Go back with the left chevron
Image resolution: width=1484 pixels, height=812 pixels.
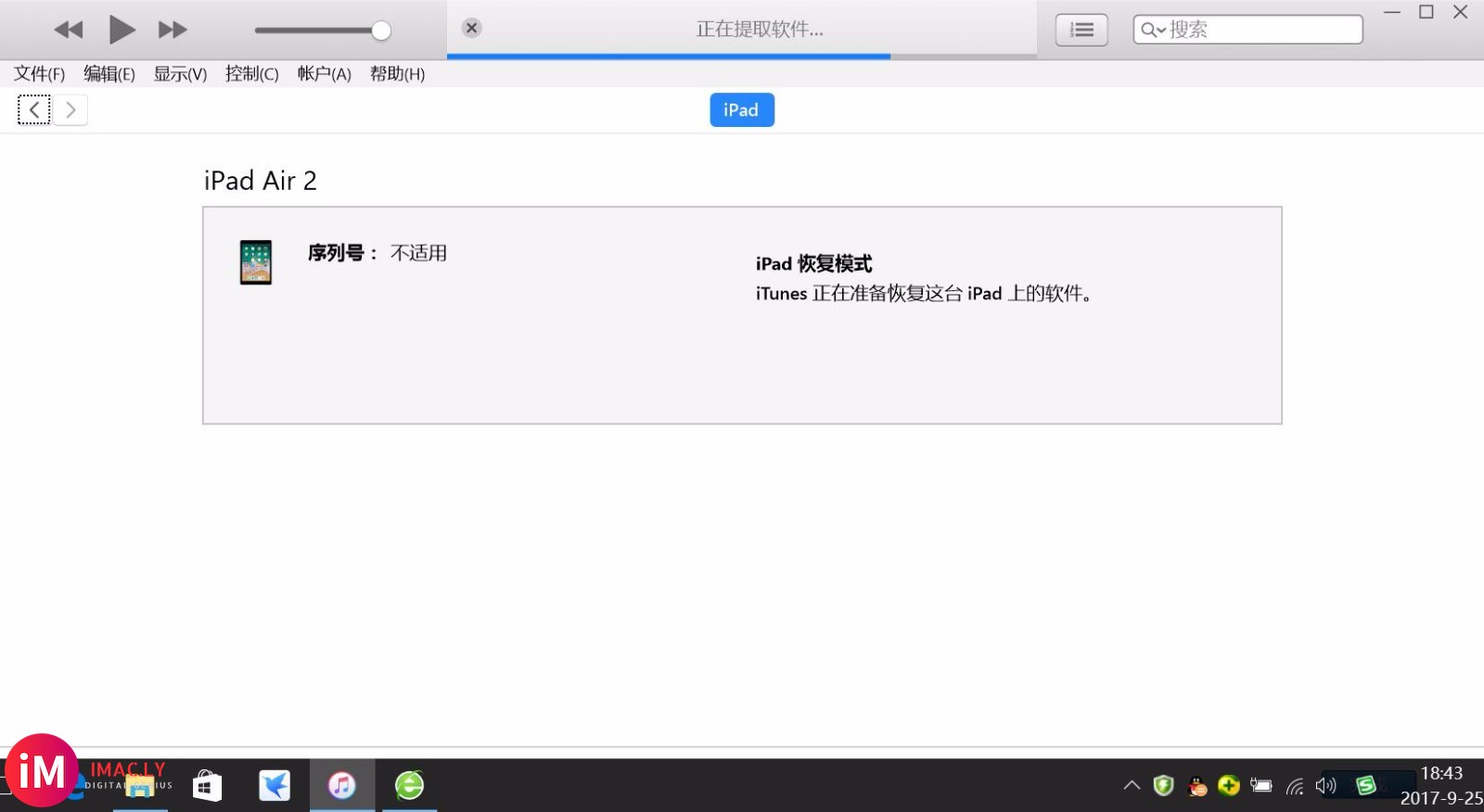click(x=34, y=109)
